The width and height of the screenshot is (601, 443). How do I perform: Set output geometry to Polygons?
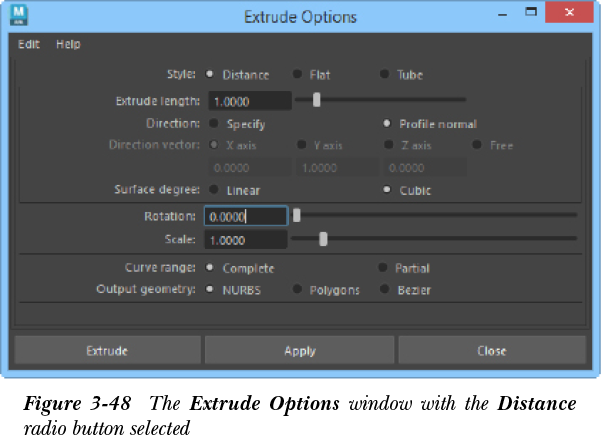(297, 290)
